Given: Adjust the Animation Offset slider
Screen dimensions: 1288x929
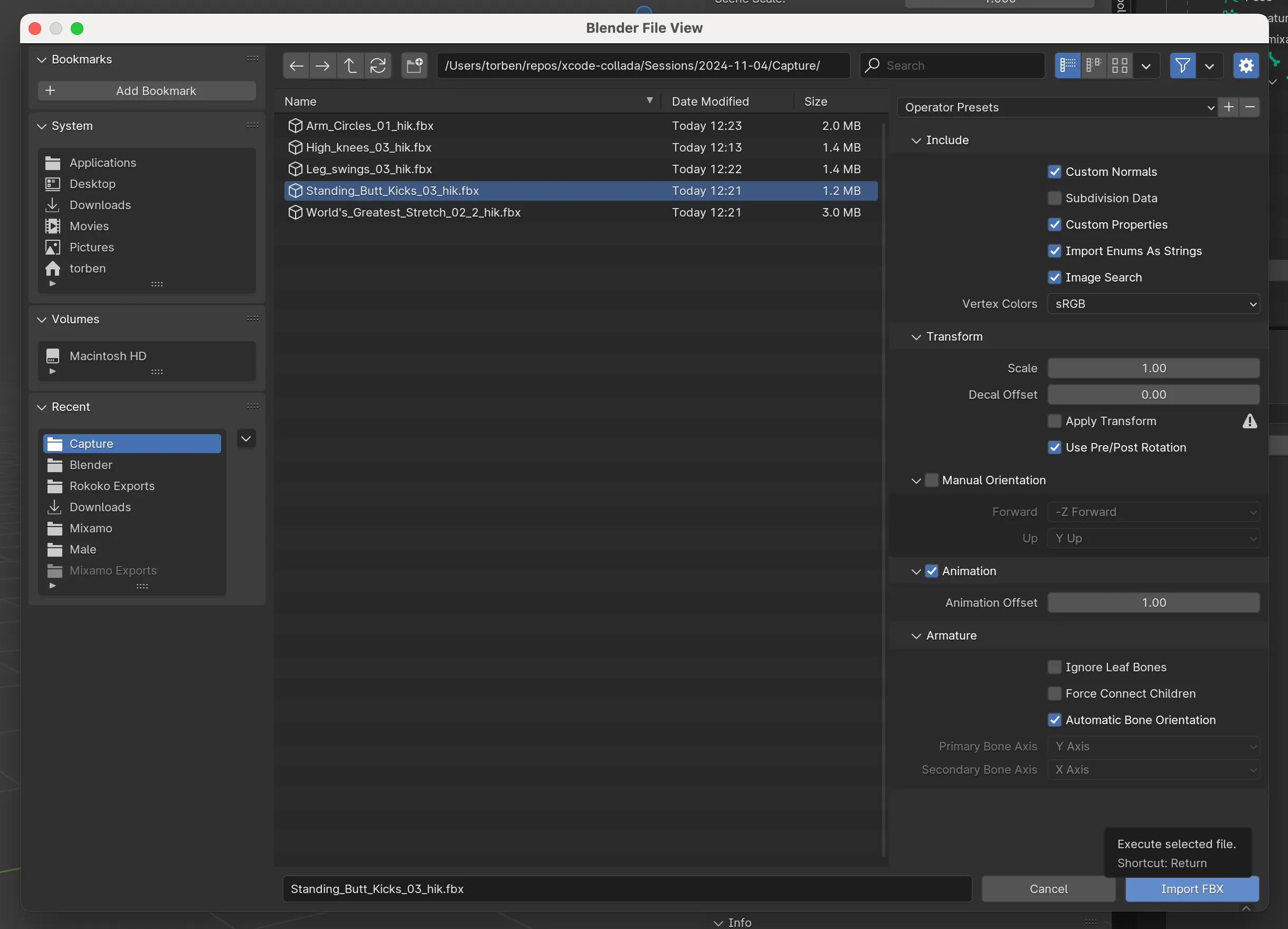Looking at the screenshot, I should click(x=1153, y=602).
